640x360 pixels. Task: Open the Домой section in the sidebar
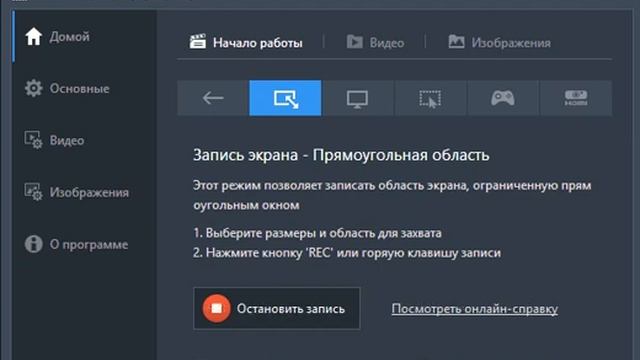84,37
